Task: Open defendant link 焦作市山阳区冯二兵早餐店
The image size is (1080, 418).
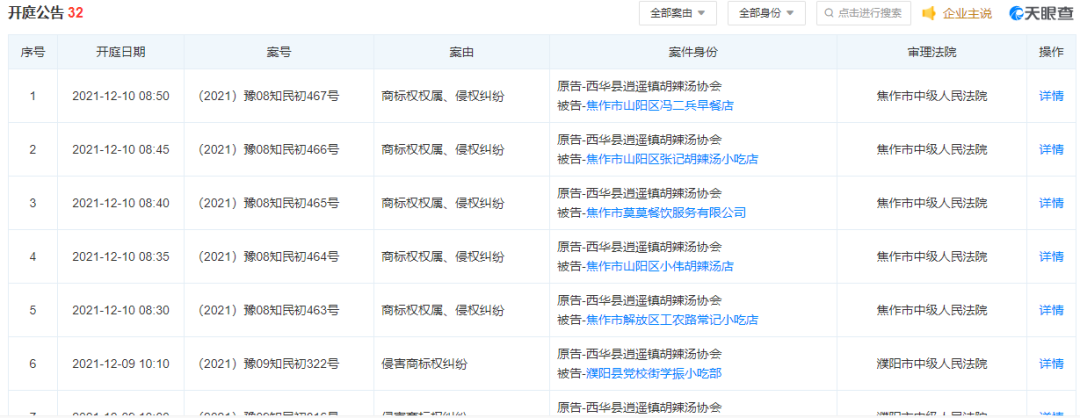Action: tap(659, 105)
